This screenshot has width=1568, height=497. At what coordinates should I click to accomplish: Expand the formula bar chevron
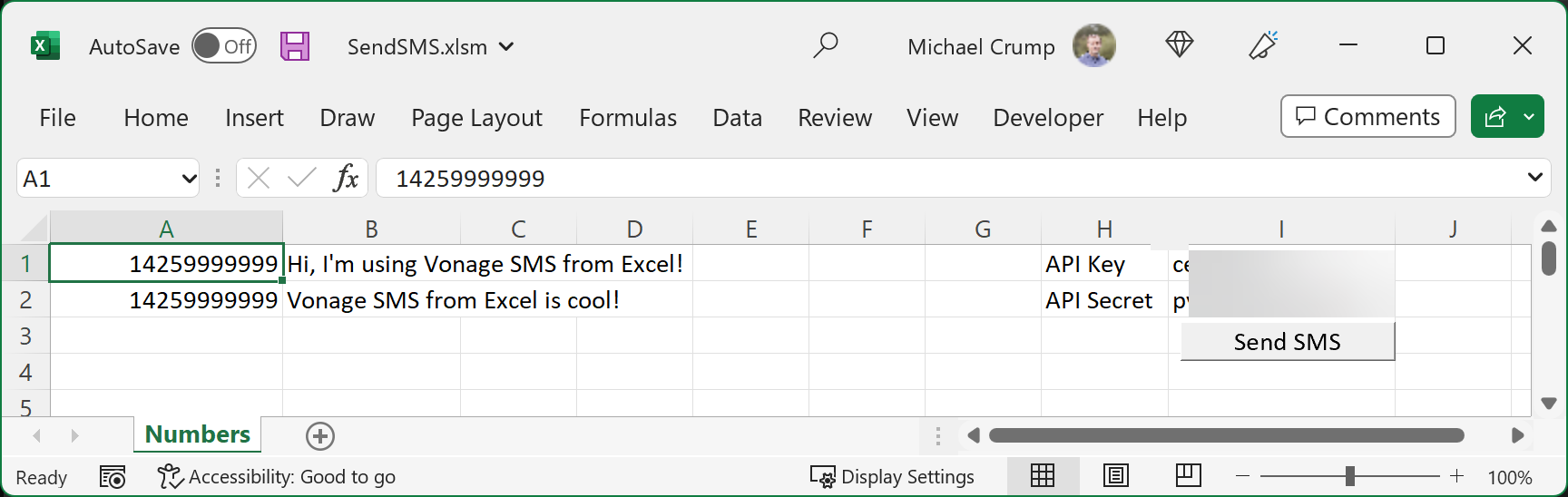point(1534,178)
